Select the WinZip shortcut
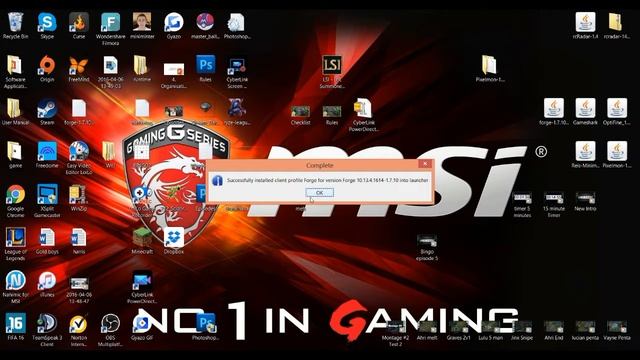Screen dimensions: 640x360 pyautogui.click(x=78, y=198)
